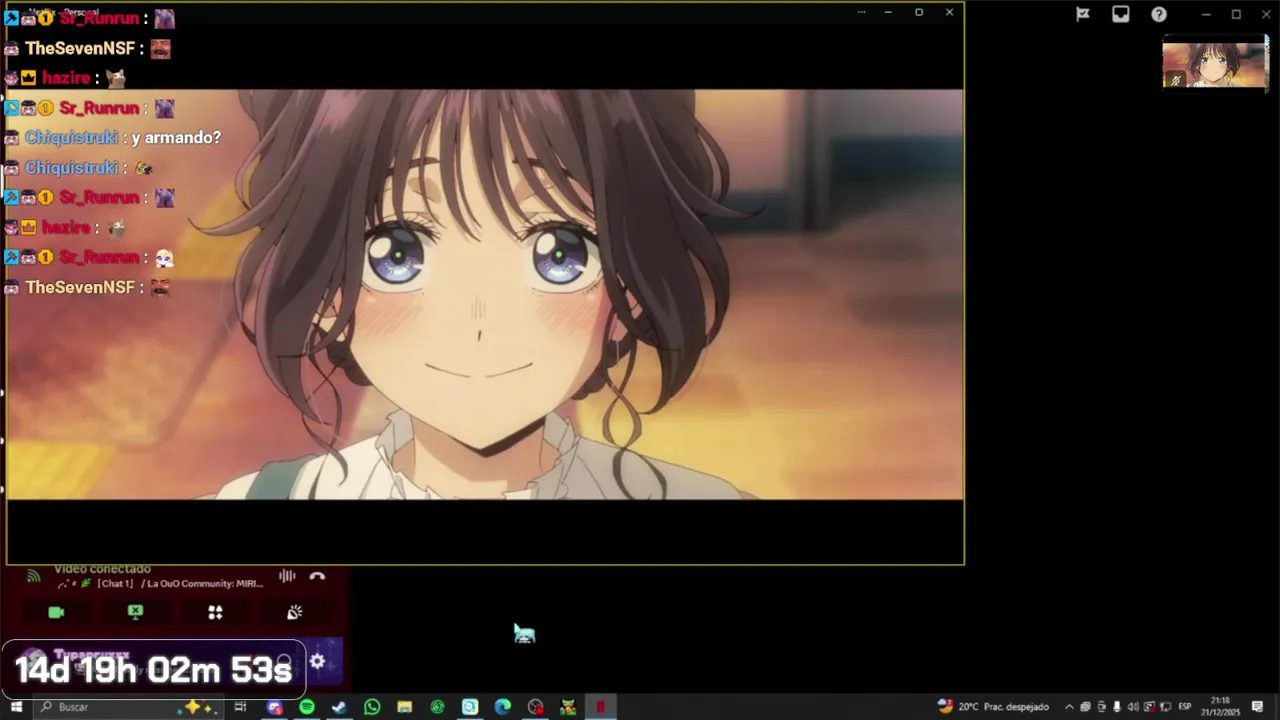
Task: Open the recording app with red dot
Action: [535, 707]
